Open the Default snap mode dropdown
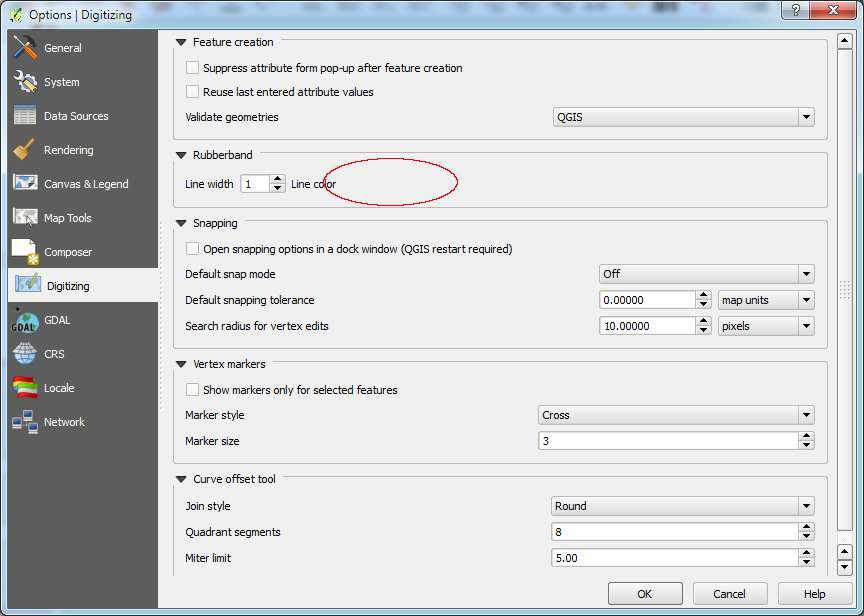 pos(706,274)
